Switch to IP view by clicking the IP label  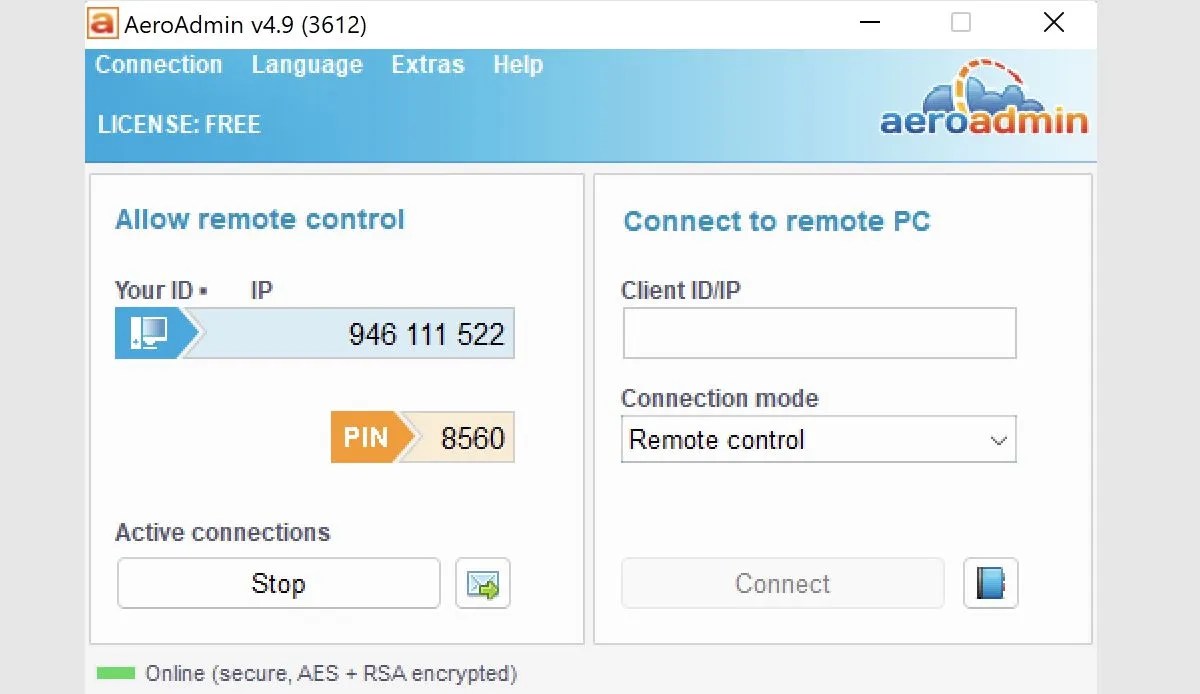coord(261,290)
